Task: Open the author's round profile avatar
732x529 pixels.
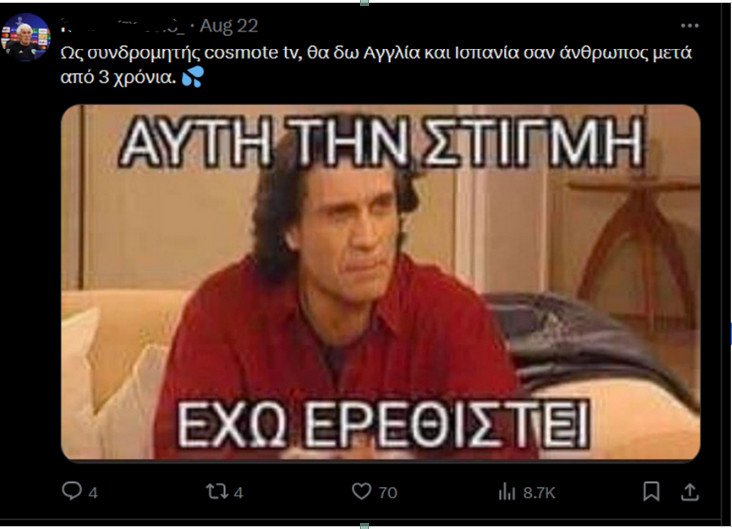Action: click(25, 37)
